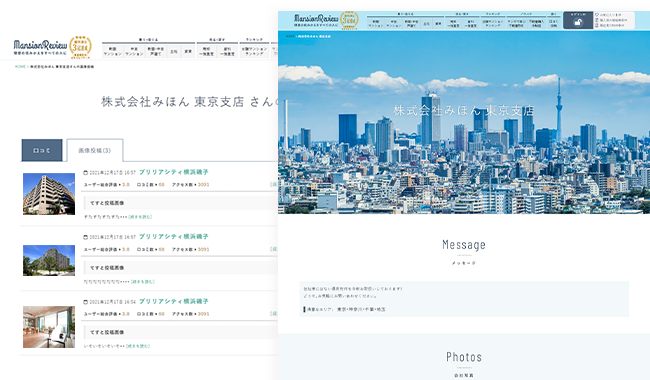Click the gold 3冠 award badge, left page
Image resolution: width=650 pixels, height=380 pixels.
point(80,47)
